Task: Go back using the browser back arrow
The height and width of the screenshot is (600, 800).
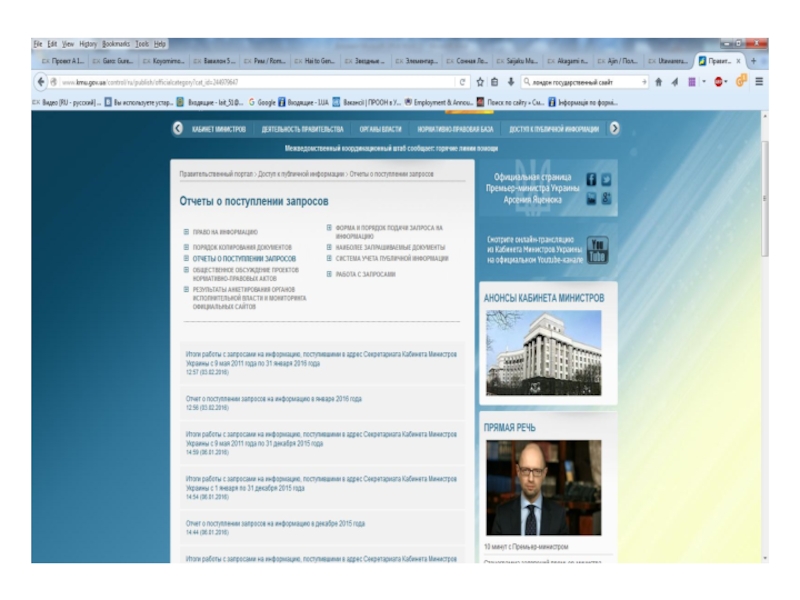Action: coord(41,82)
